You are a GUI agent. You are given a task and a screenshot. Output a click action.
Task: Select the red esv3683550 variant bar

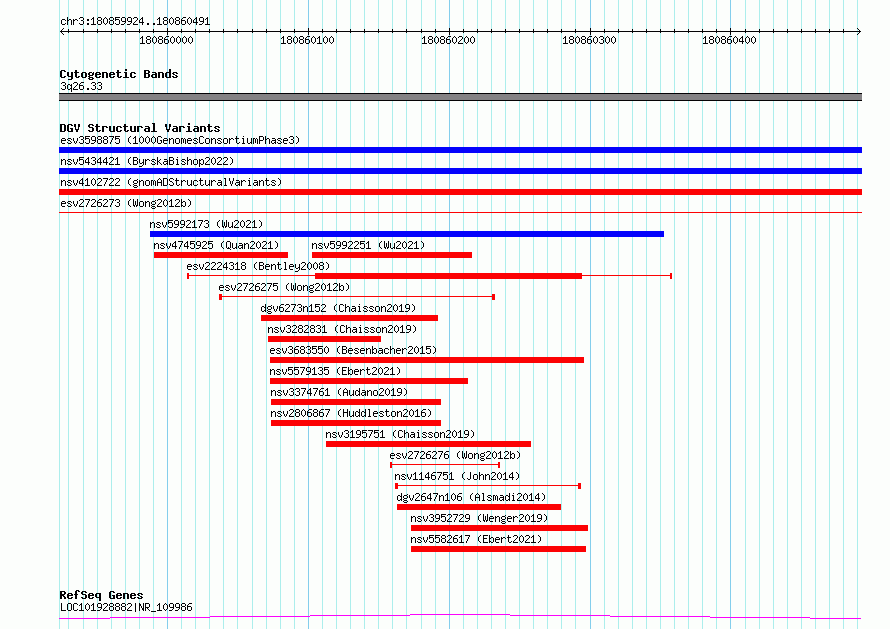coord(427,360)
